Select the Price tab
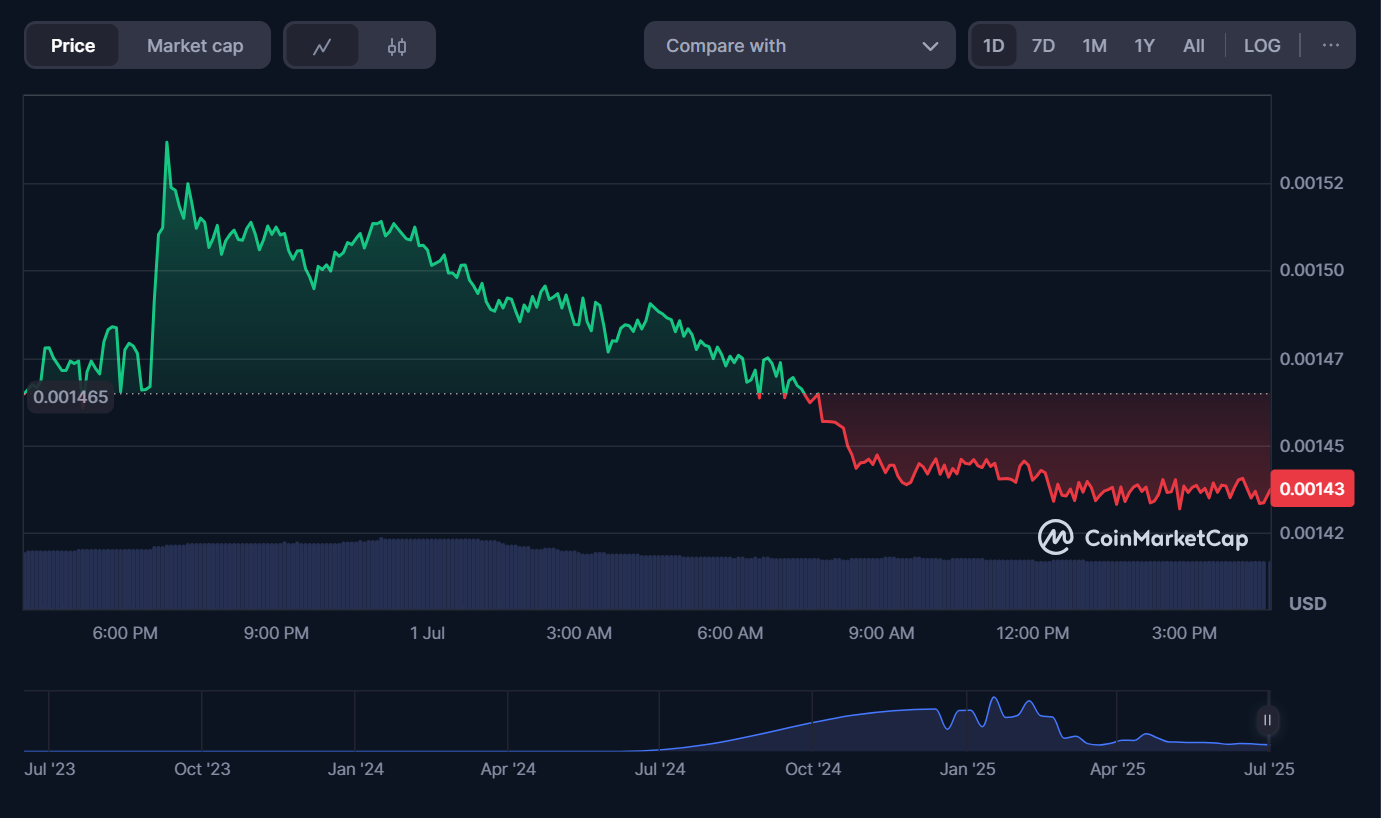 pyautogui.click(x=73, y=46)
